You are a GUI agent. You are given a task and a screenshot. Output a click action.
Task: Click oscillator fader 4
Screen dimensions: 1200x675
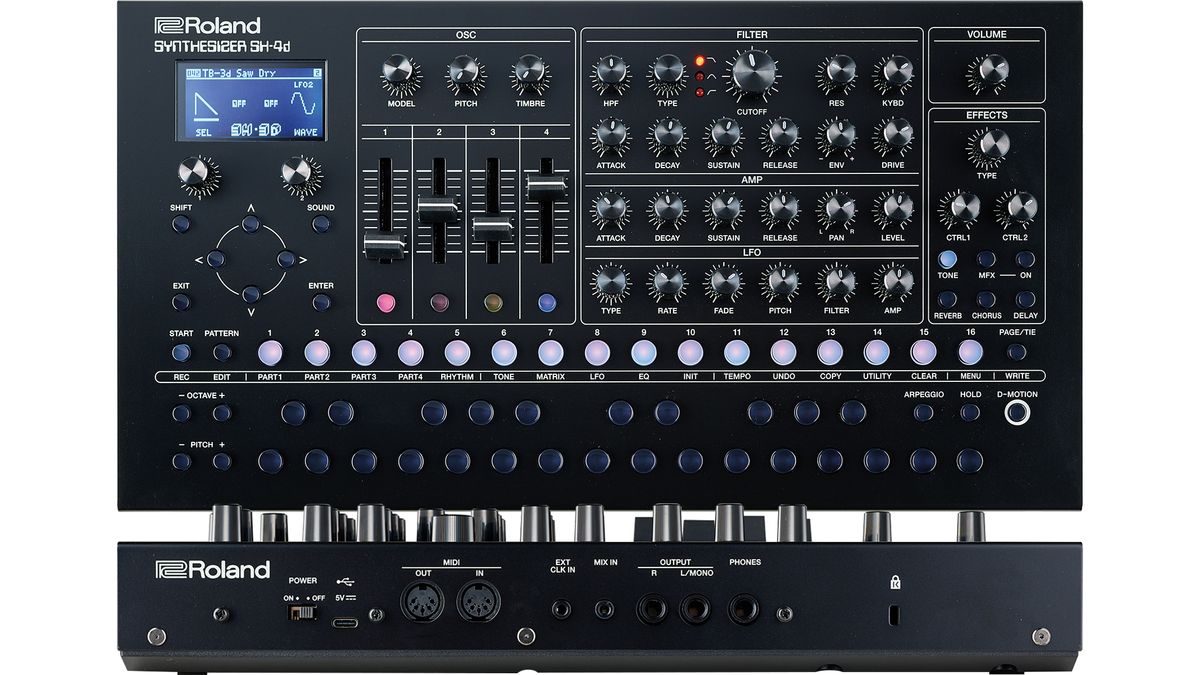pyautogui.click(x=546, y=185)
